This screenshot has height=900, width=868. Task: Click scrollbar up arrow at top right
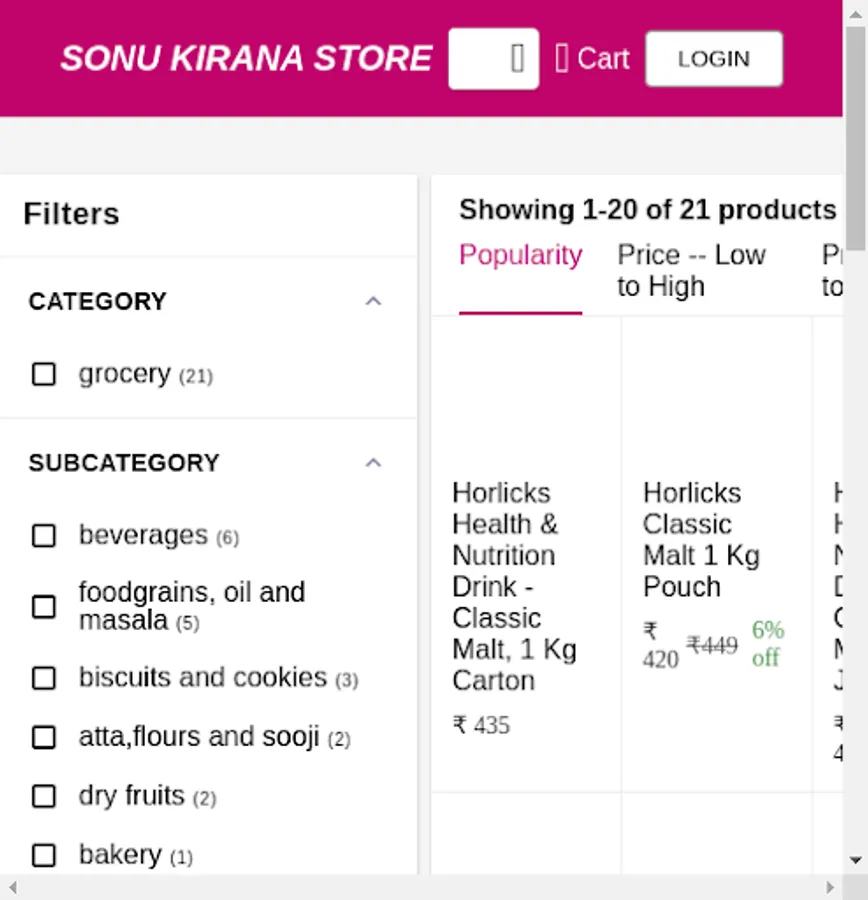point(855,14)
